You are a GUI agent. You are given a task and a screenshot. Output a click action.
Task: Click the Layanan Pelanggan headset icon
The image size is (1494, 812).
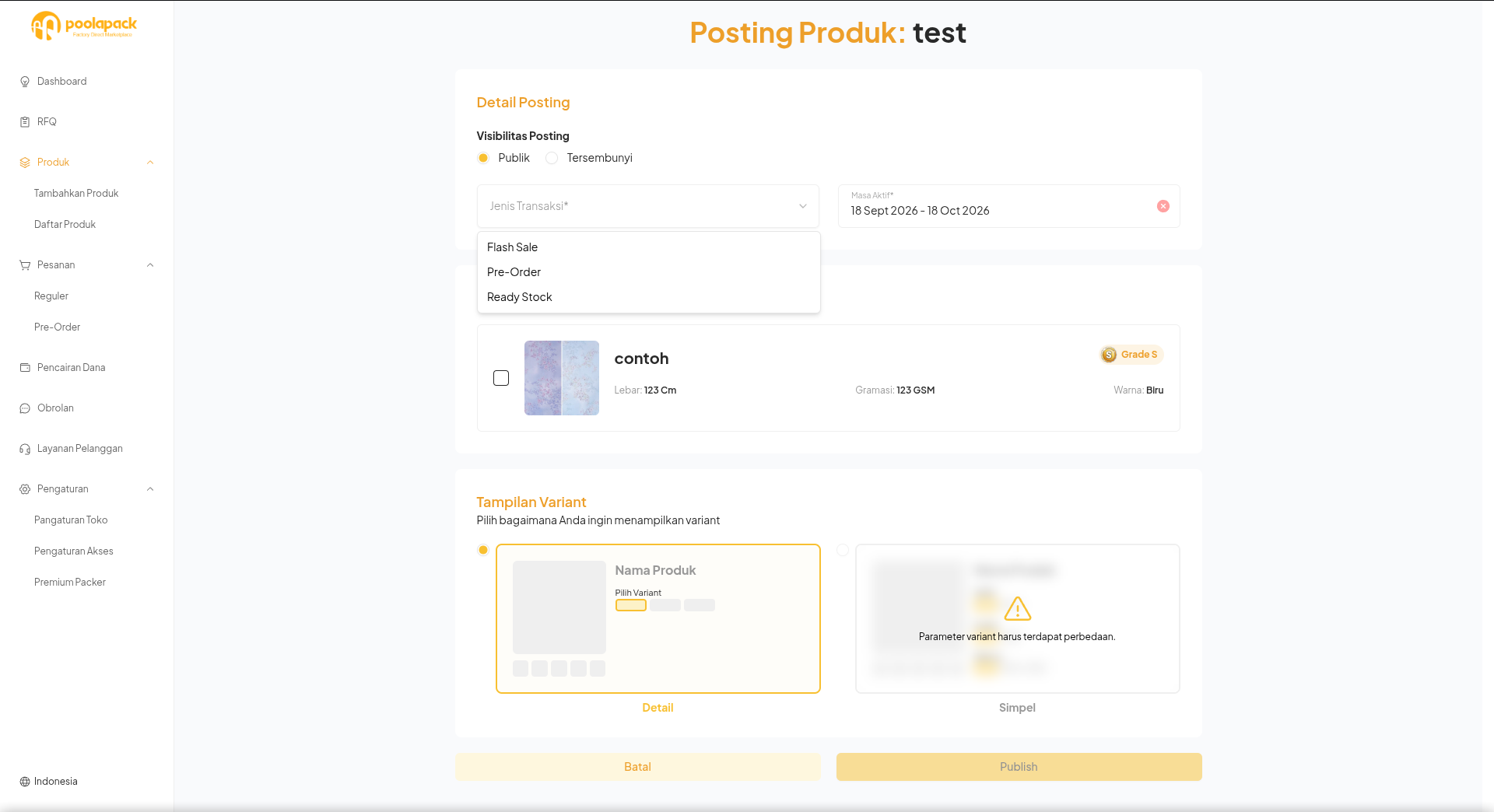point(25,449)
